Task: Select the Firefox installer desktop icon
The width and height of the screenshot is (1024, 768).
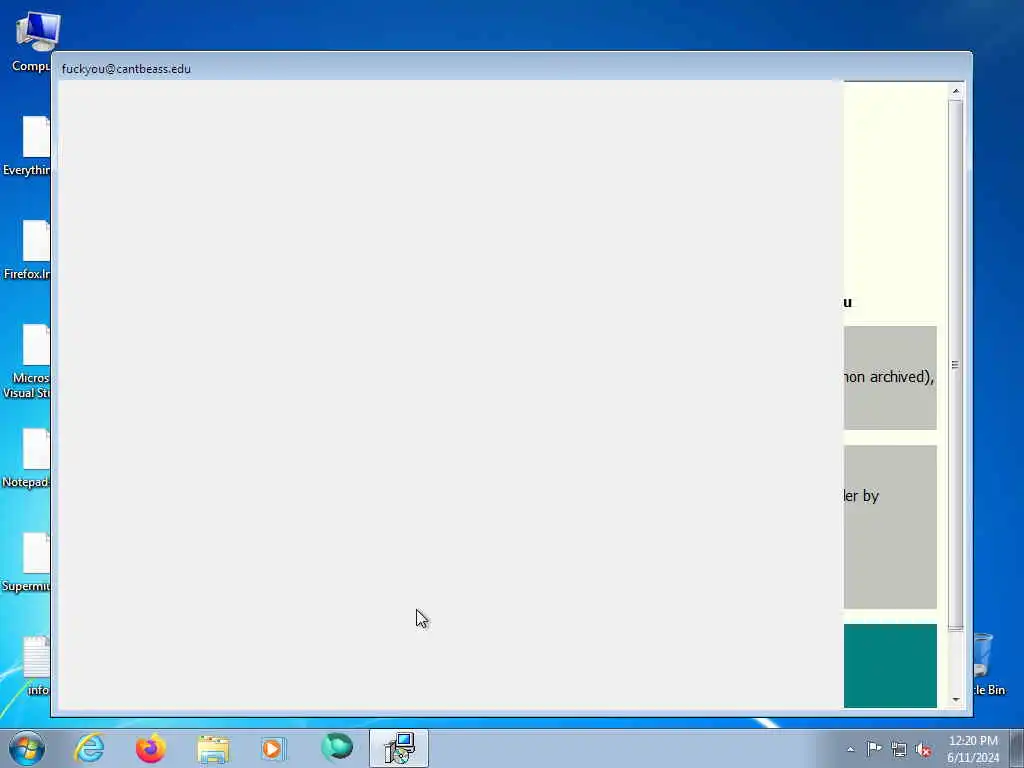Action: (x=26, y=250)
